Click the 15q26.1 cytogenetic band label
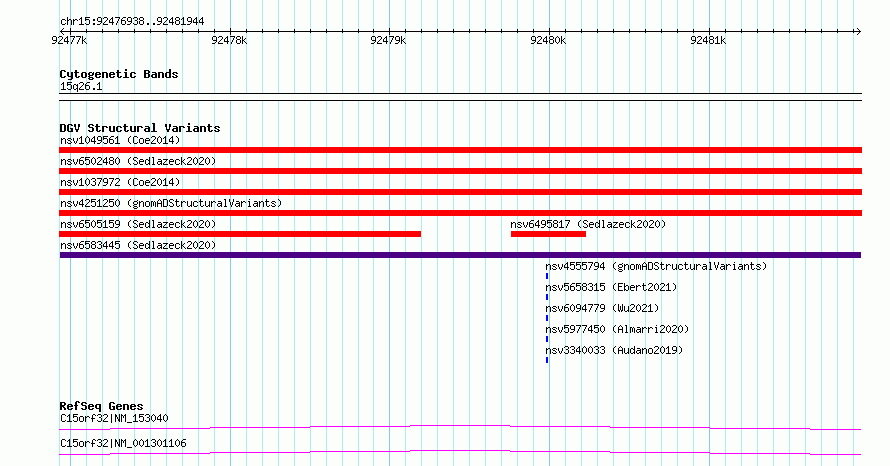Viewport: 890px width, 466px height. point(81,86)
